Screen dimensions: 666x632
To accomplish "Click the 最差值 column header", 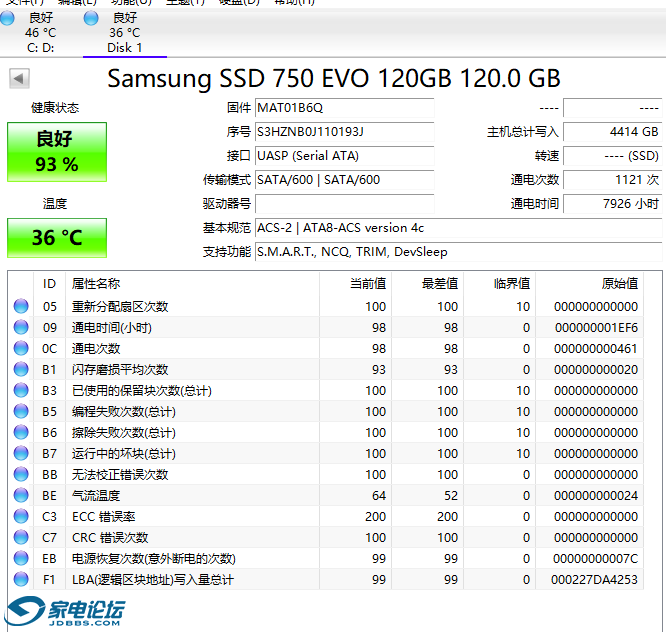I will pos(428,283).
